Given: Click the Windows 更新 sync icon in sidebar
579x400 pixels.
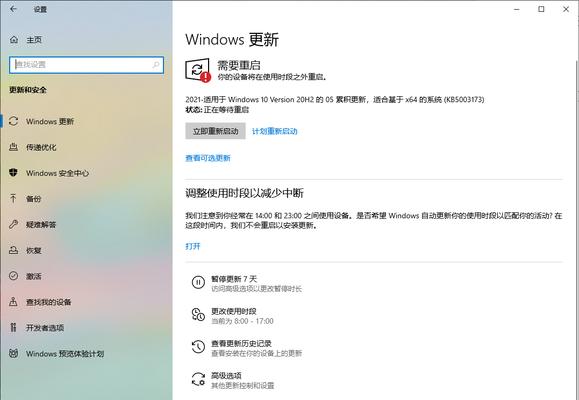Looking at the screenshot, I should 14,121.
